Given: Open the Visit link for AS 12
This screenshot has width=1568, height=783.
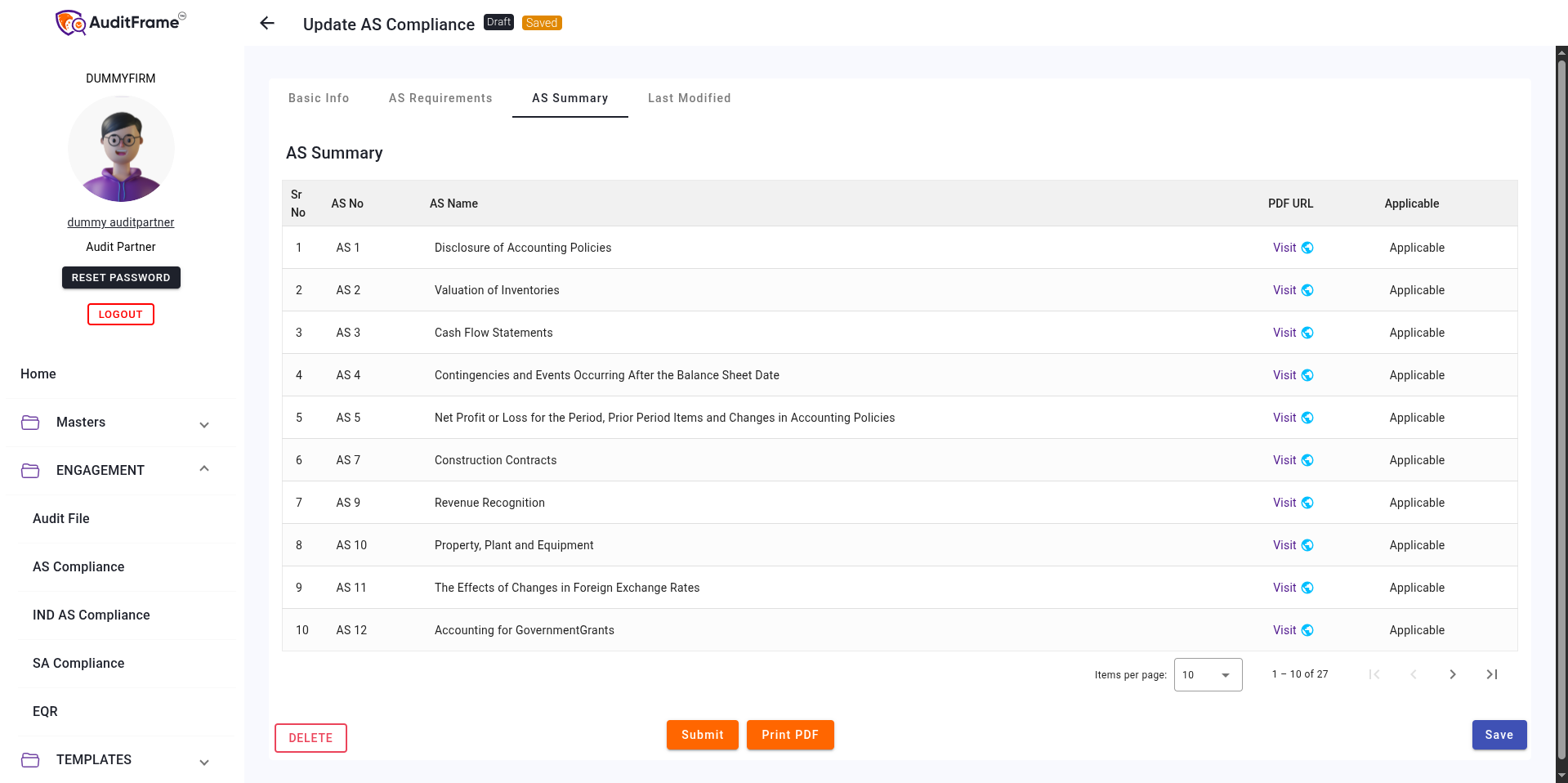Looking at the screenshot, I should coord(1284,630).
